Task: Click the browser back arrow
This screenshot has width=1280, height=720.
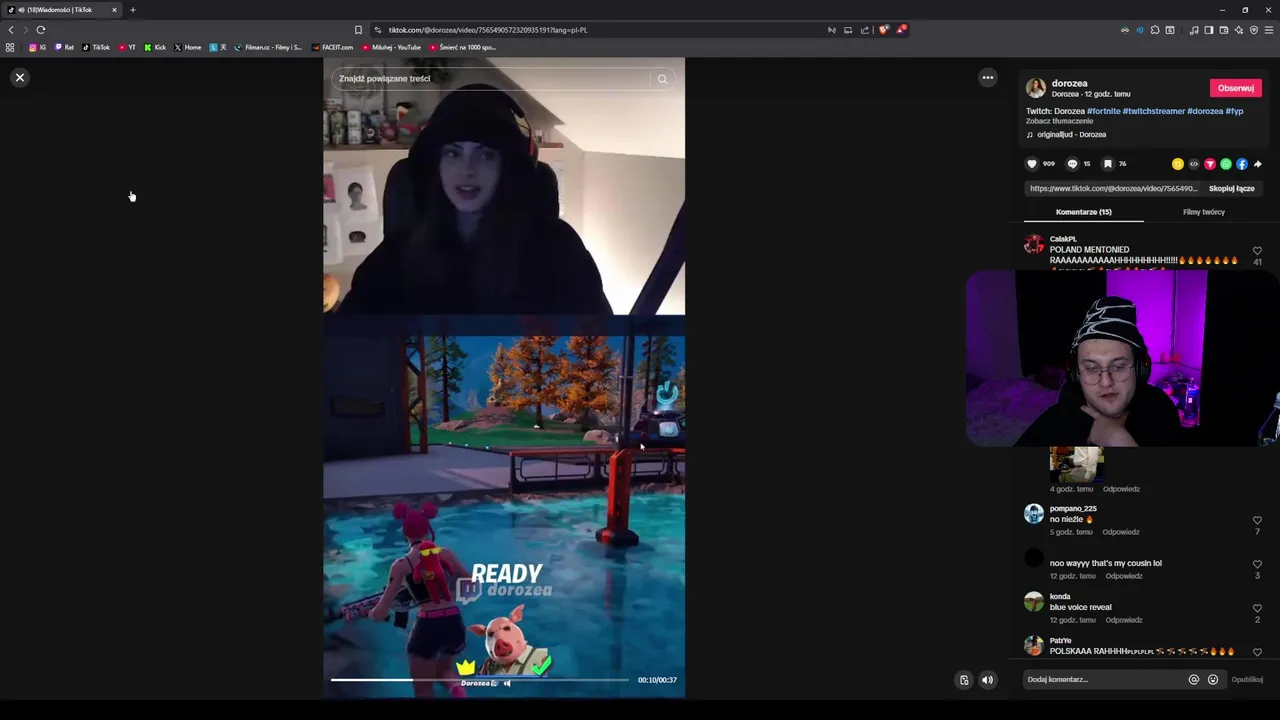Action: tap(11, 30)
